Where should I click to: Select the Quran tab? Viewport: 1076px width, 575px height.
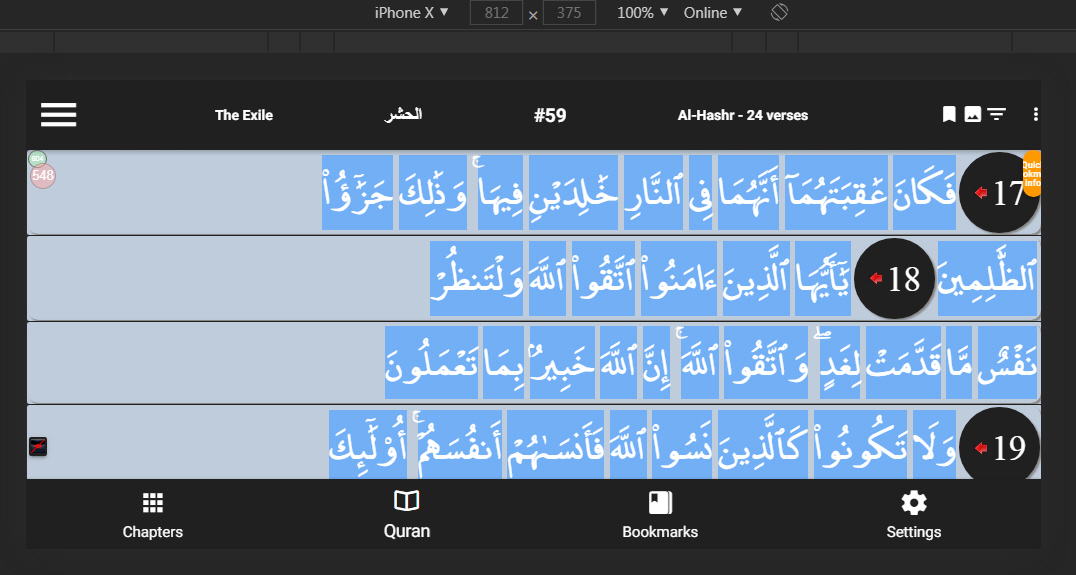click(x=407, y=515)
